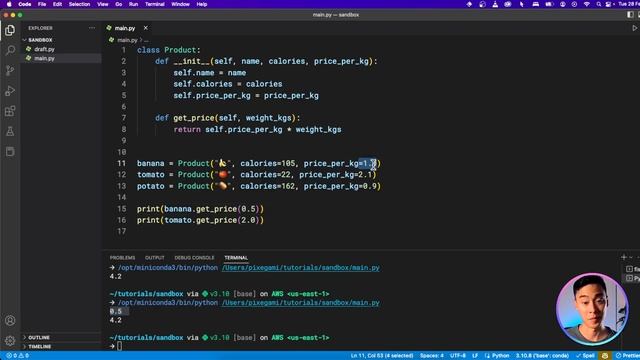Screen dimensions: 640x360
Task: Change end of line sequence LF
Action: (x=475, y=356)
